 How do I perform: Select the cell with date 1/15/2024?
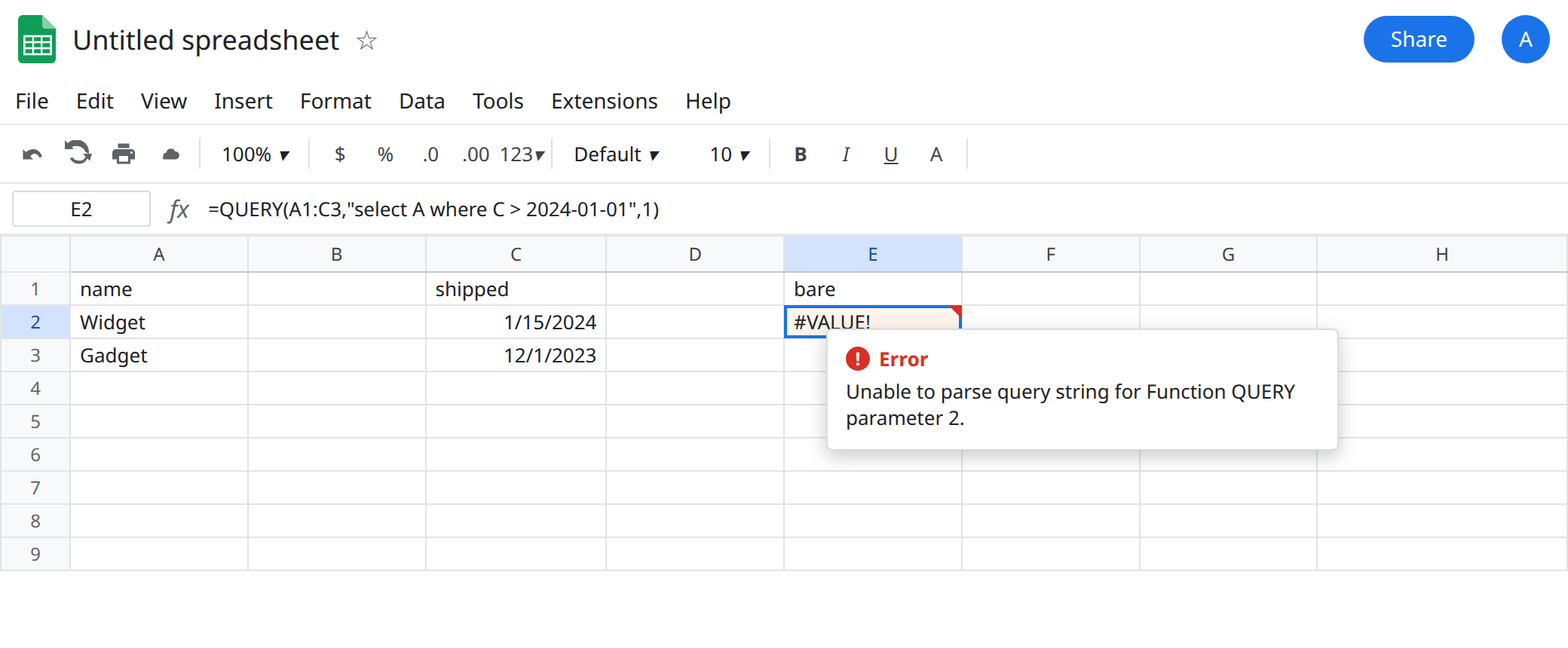(516, 322)
